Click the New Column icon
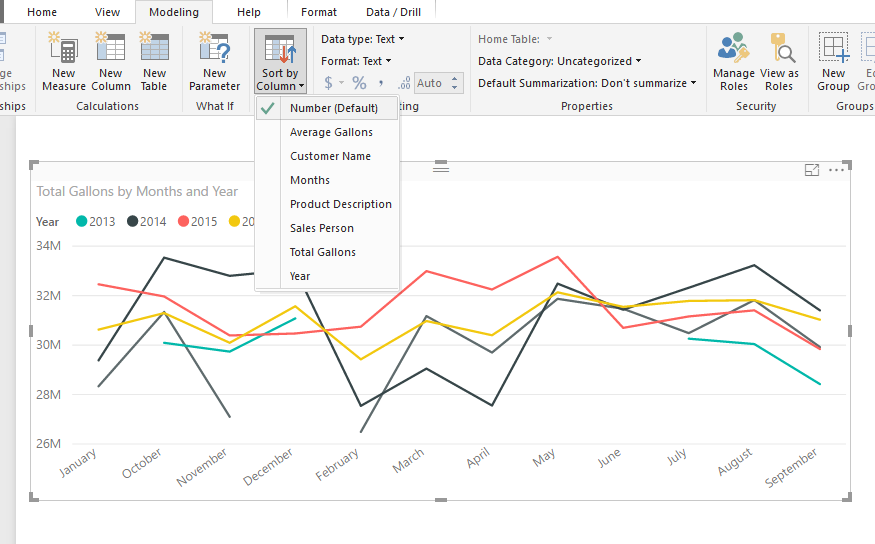The width and height of the screenshot is (875, 544). pos(110,48)
